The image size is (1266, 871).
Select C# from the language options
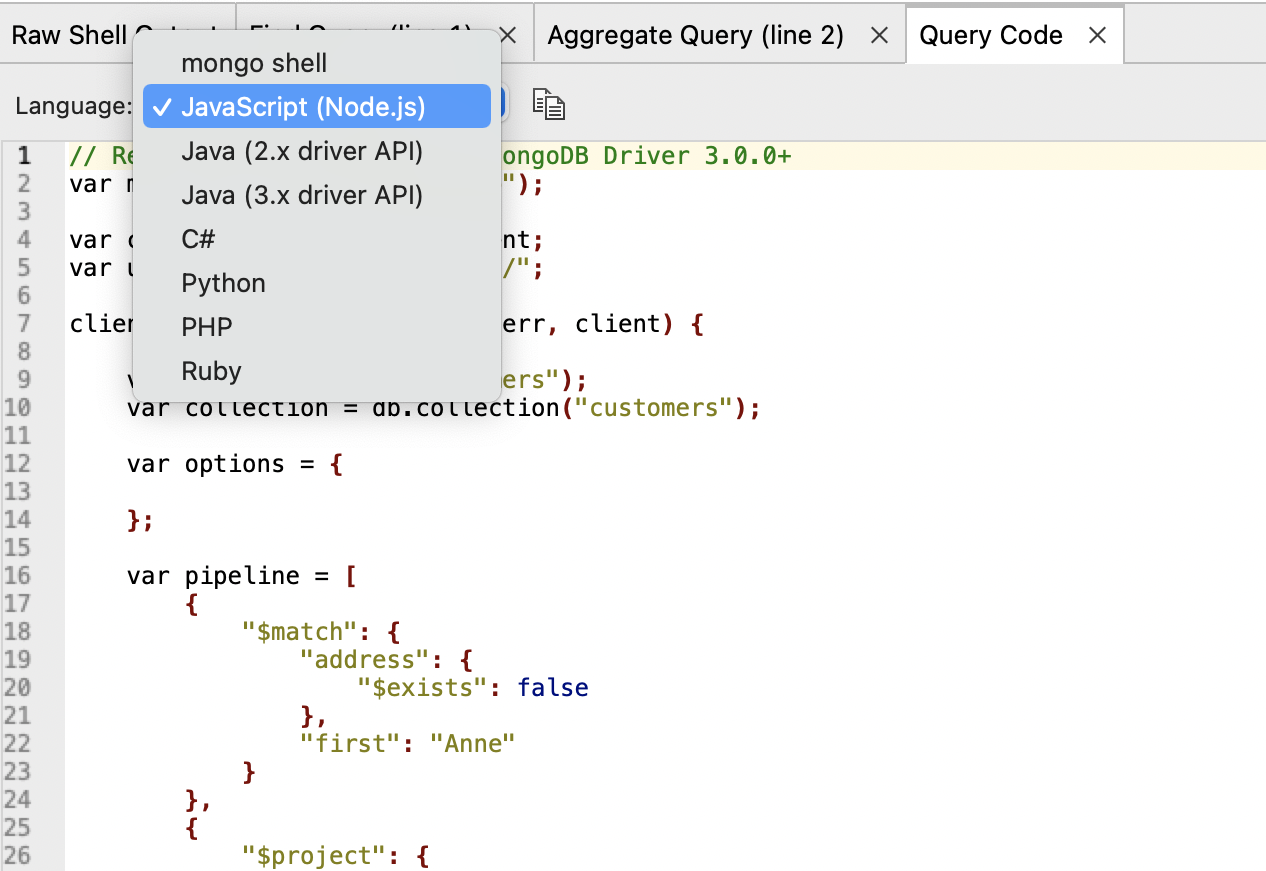[195, 239]
